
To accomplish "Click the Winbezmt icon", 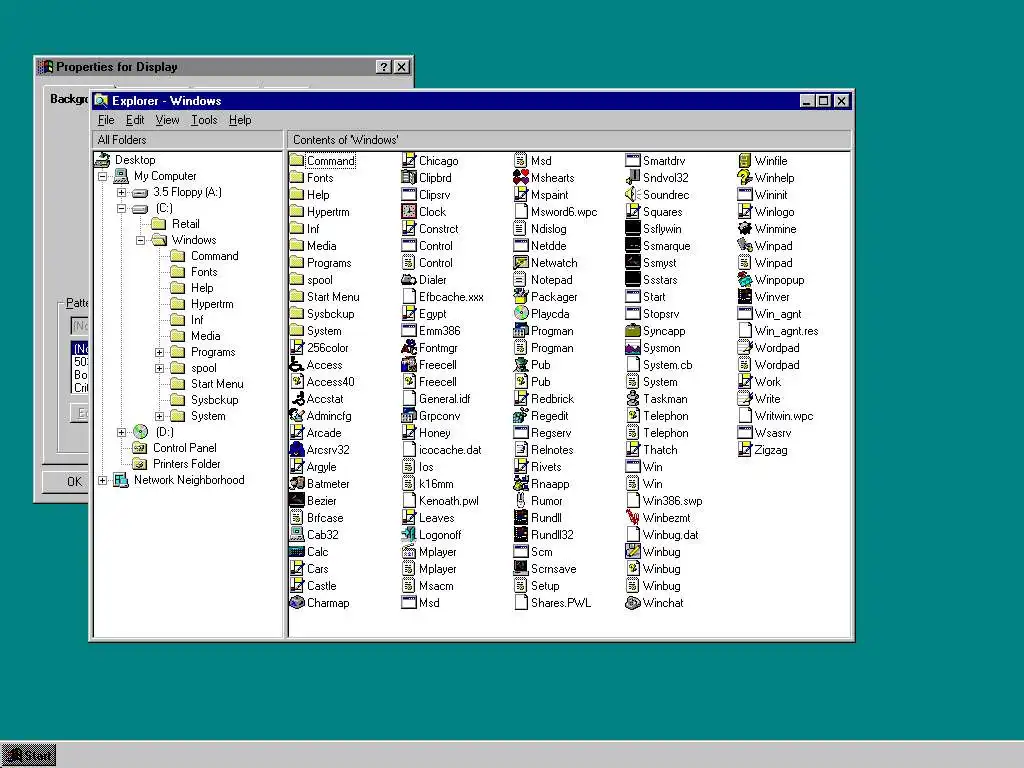I will (633, 518).
